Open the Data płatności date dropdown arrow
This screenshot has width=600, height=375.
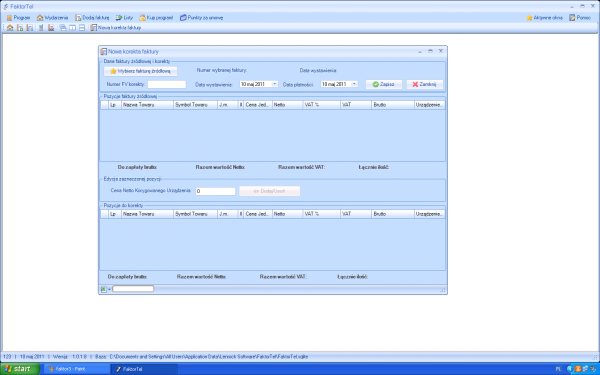click(x=354, y=84)
